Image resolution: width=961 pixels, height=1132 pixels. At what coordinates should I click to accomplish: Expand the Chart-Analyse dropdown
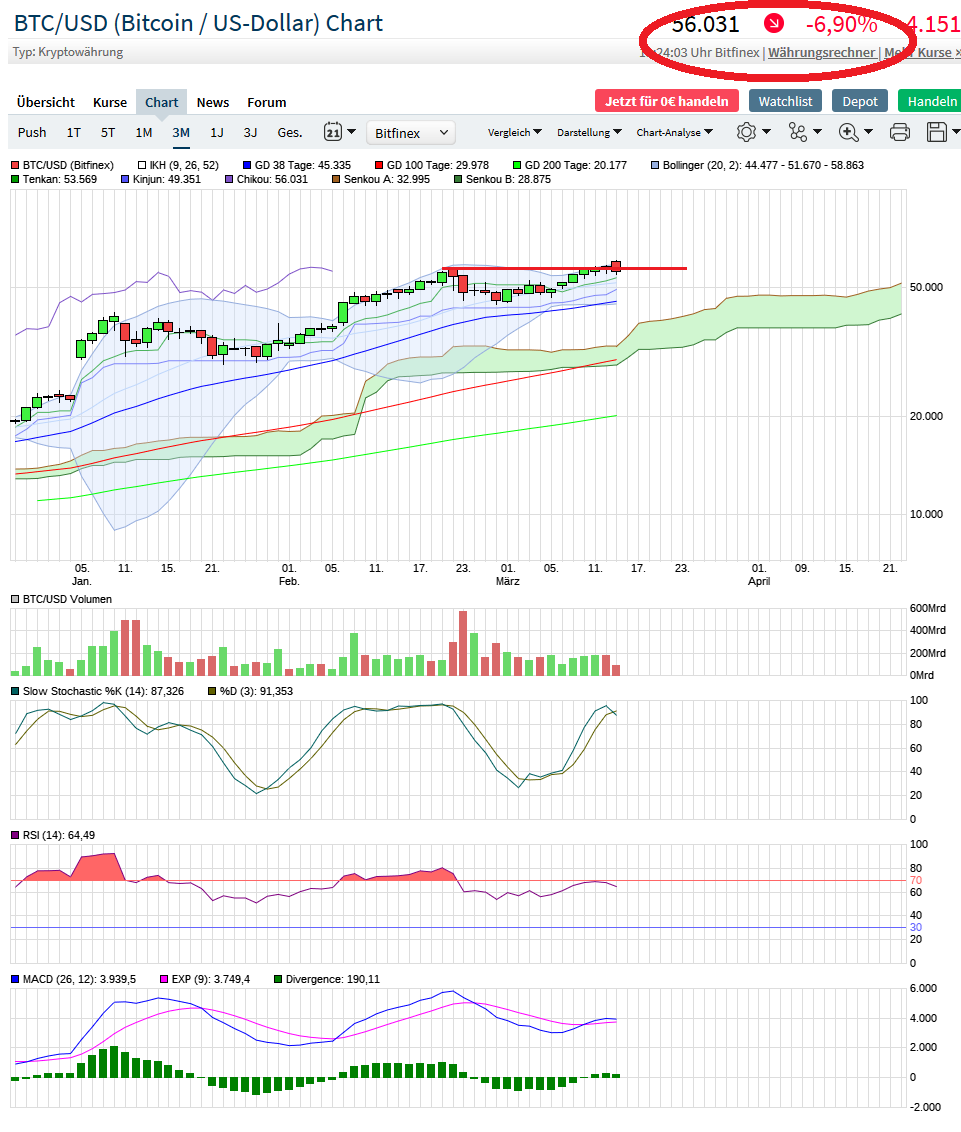tap(675, 132)
